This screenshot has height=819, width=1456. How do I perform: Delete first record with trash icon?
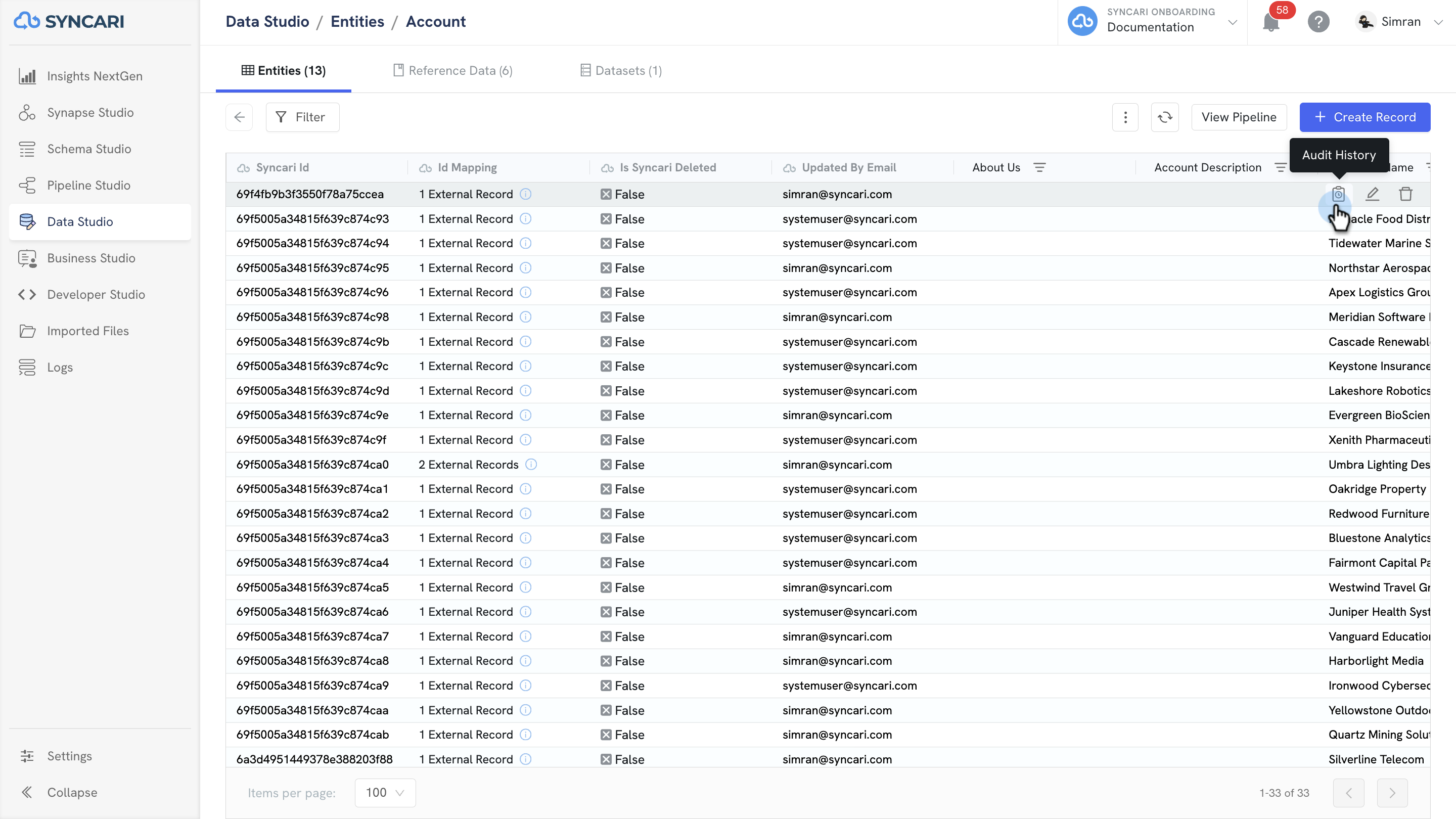[x=1405, y=194]
